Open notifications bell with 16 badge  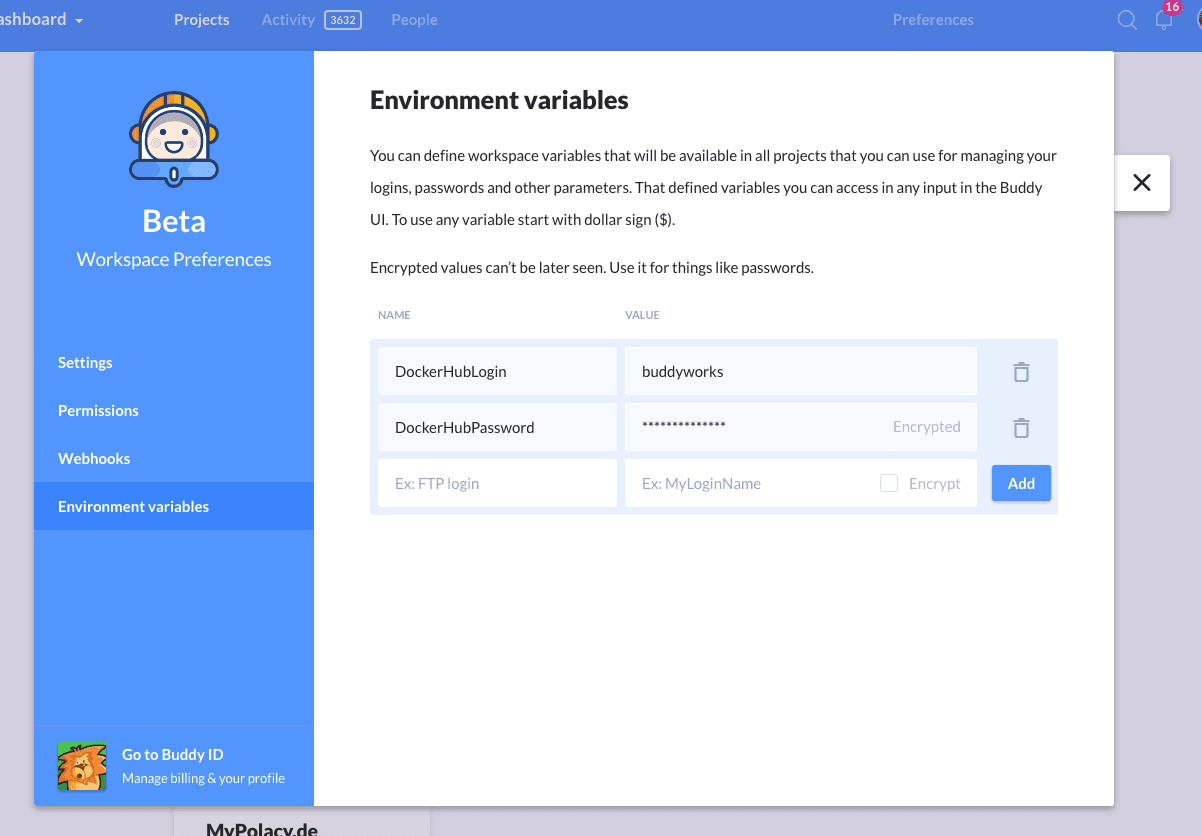(x=1163, y=20)
